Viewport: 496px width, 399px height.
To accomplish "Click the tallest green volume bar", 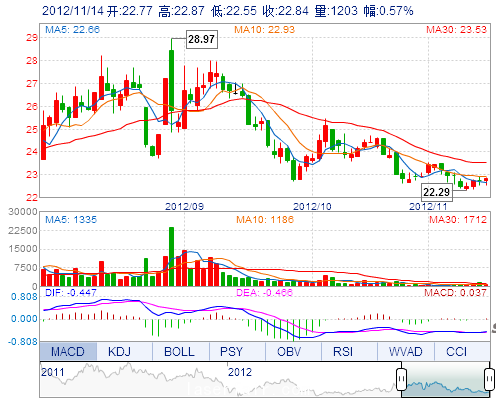I will (171, 256).
